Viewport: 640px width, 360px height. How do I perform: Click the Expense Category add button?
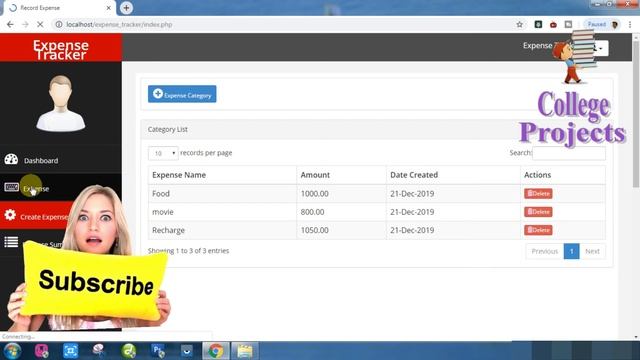tap(182, 94)
